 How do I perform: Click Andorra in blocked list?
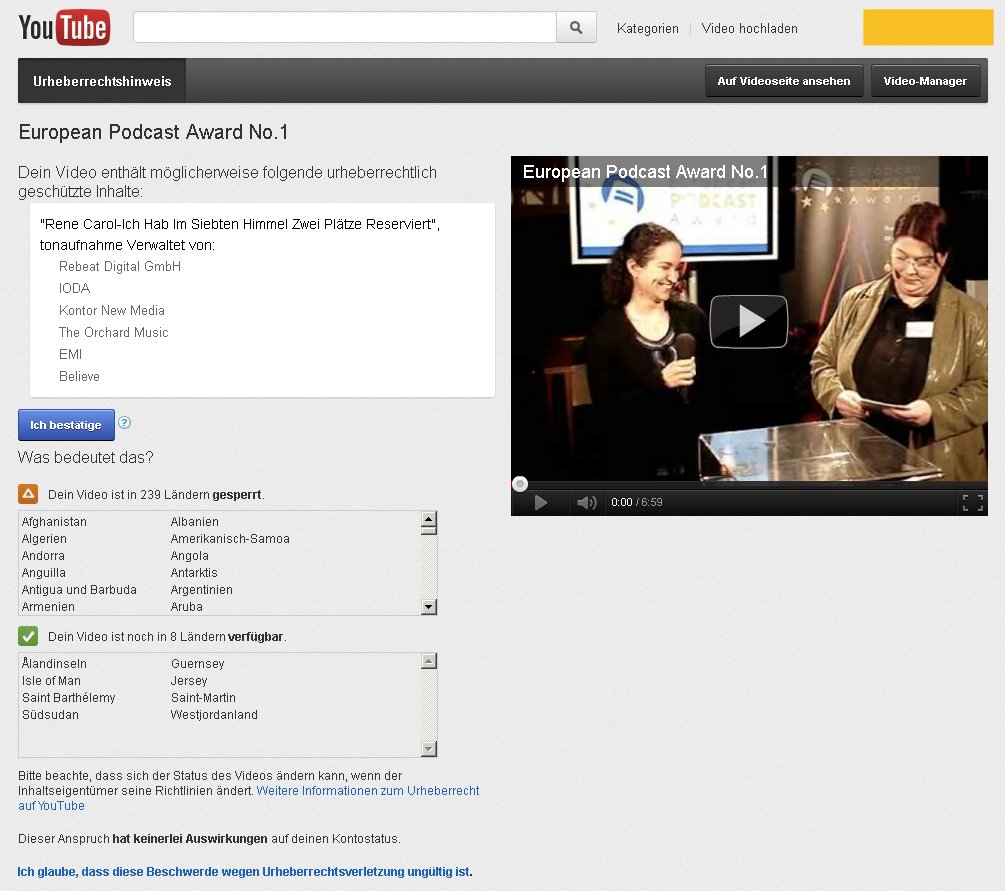click(43, 556)
